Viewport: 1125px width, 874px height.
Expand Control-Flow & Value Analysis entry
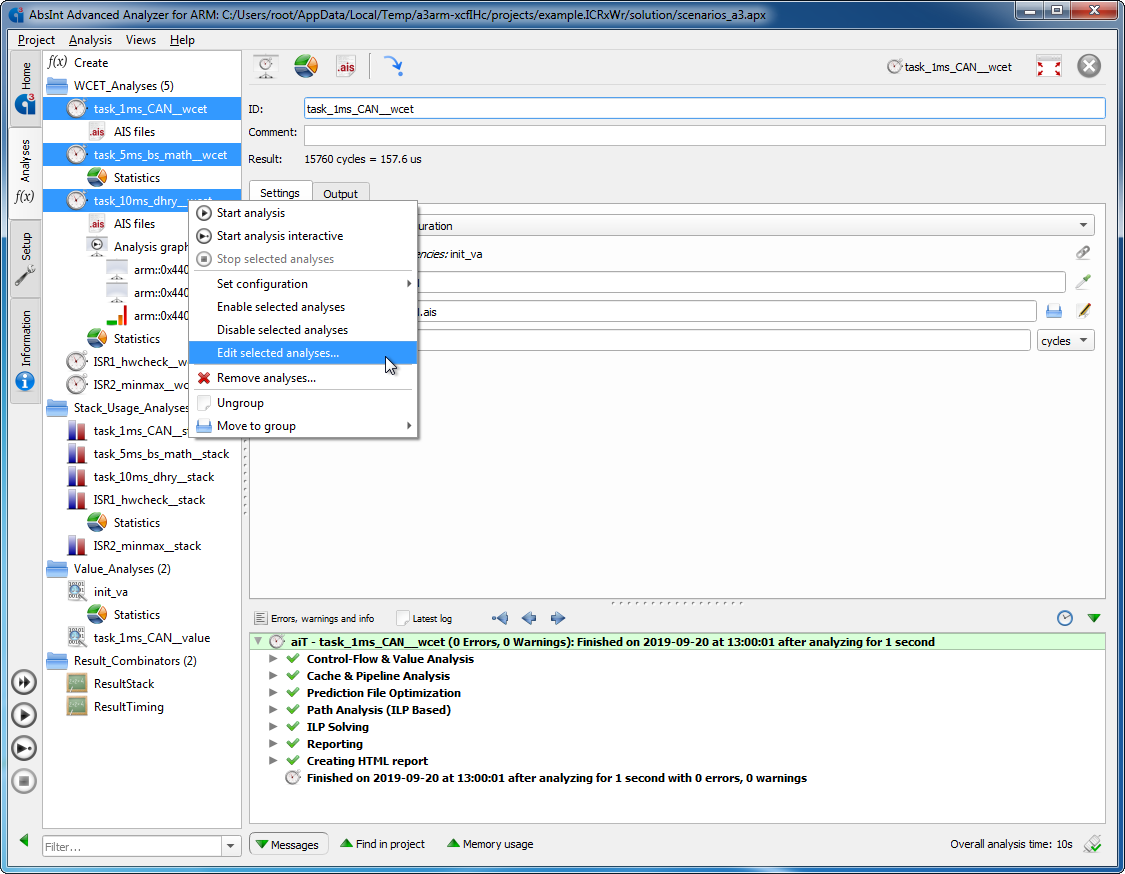pos(273,658)
